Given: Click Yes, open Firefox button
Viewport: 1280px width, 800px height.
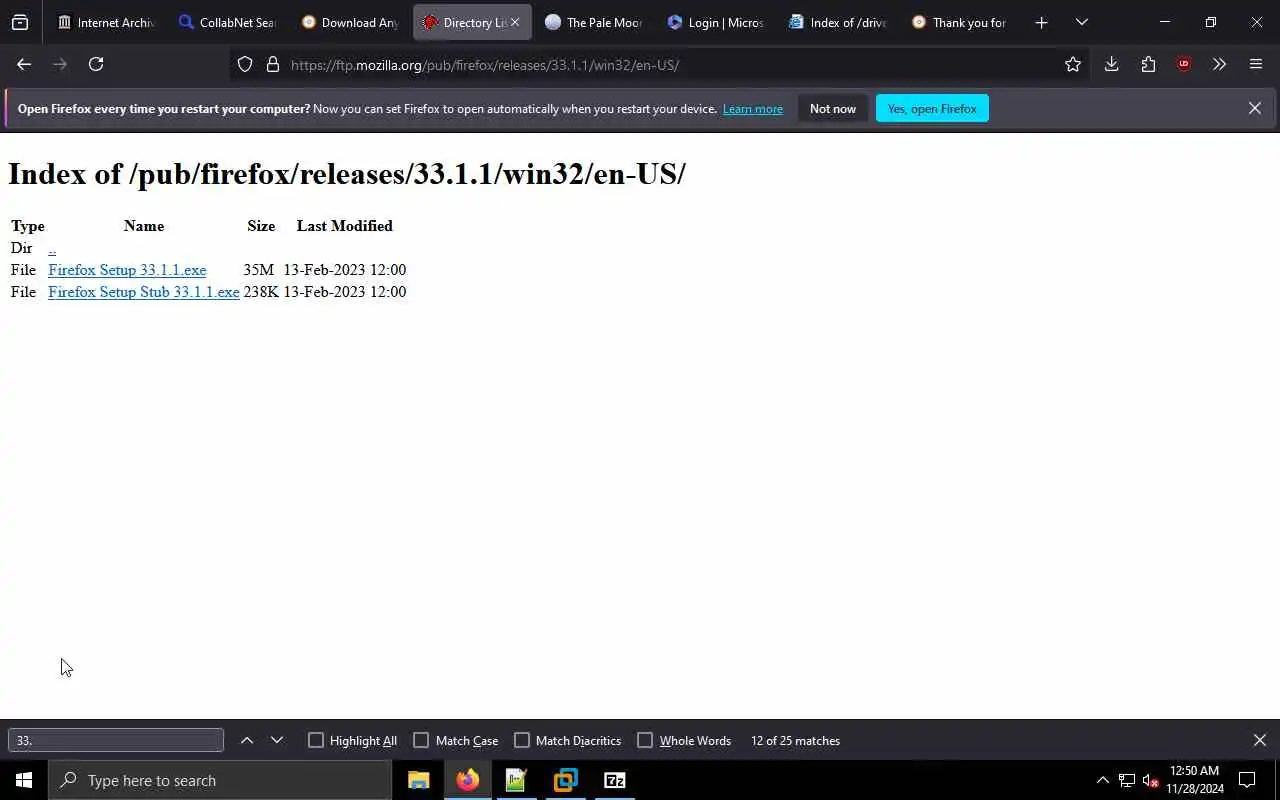Looking at the screenshot, I should (x=932, y=108).
